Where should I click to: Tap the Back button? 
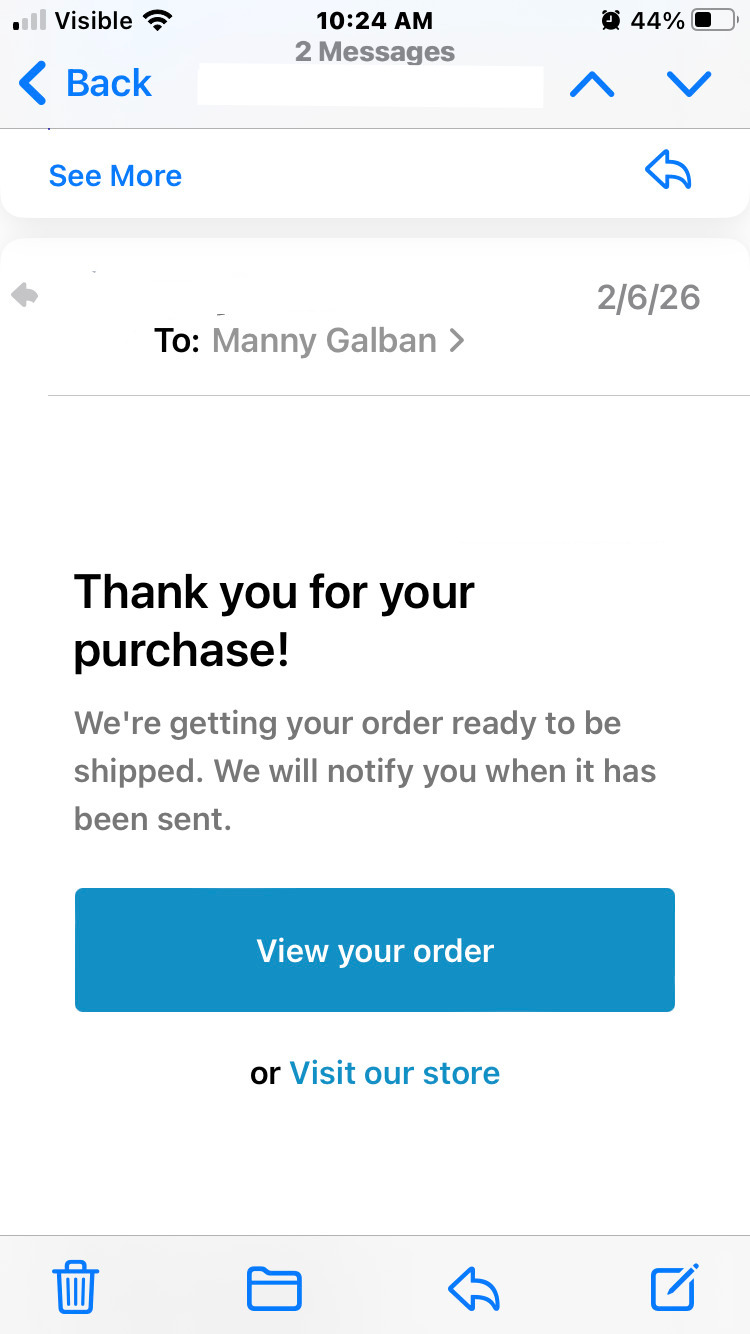coord(86,83)
